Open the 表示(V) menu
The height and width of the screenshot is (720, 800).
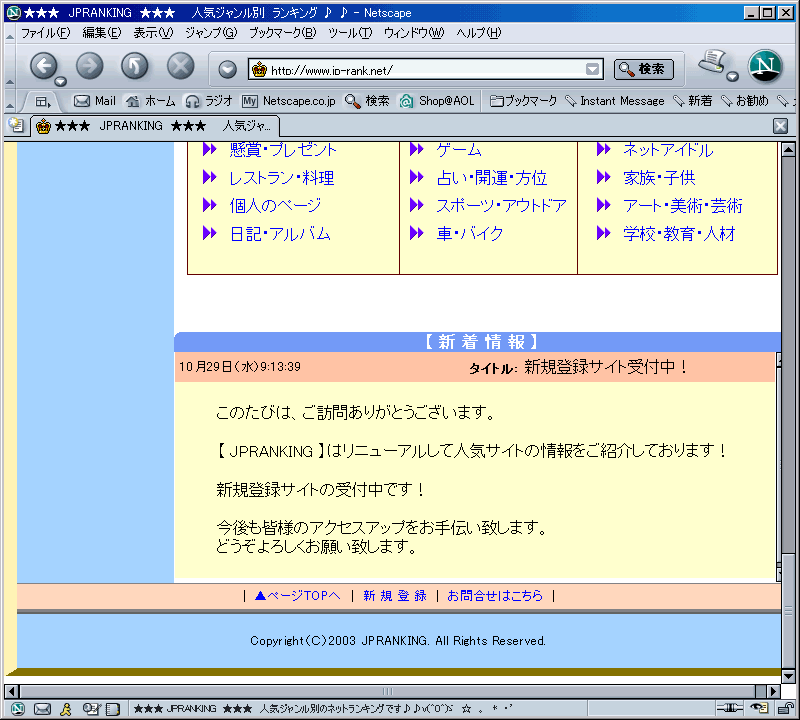tap(153, 33)
